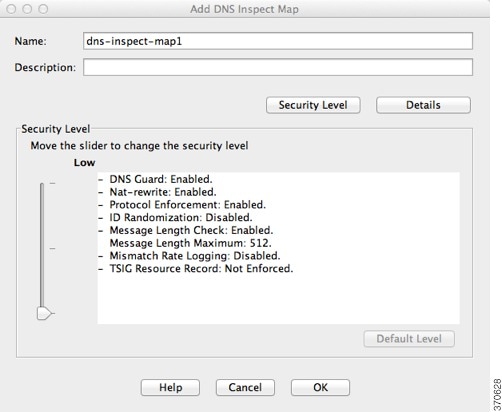Select the Nat-rewrite: Enabled entry
Image resolution: width=502 pixels, height=412 pixels.
coord(163,192)
